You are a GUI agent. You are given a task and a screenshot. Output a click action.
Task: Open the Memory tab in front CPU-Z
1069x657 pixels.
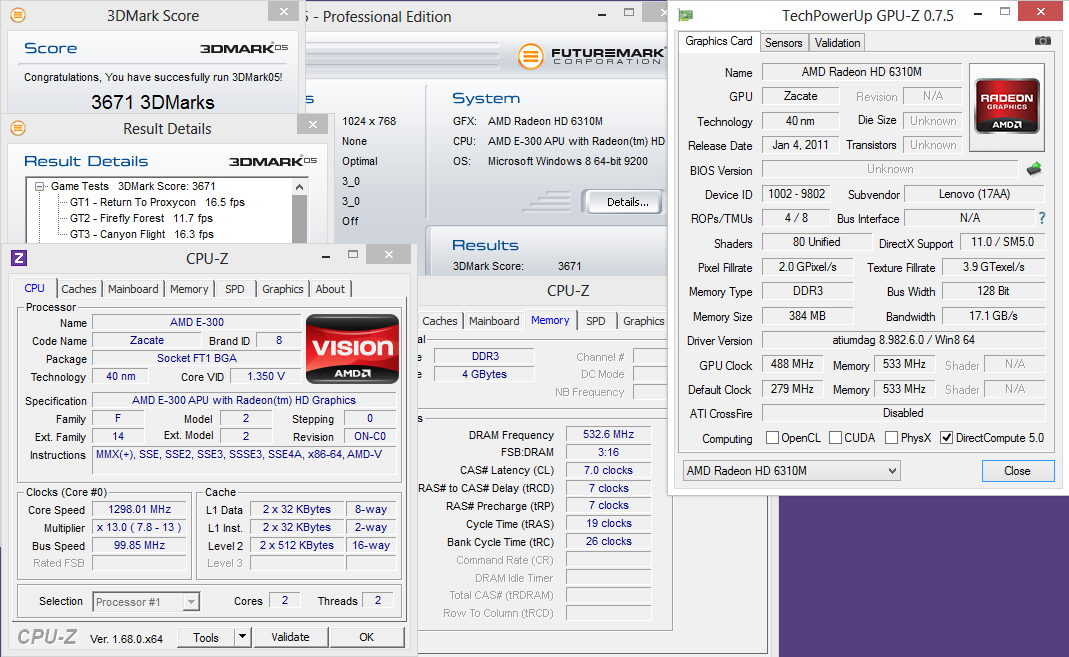pos(189,289)
